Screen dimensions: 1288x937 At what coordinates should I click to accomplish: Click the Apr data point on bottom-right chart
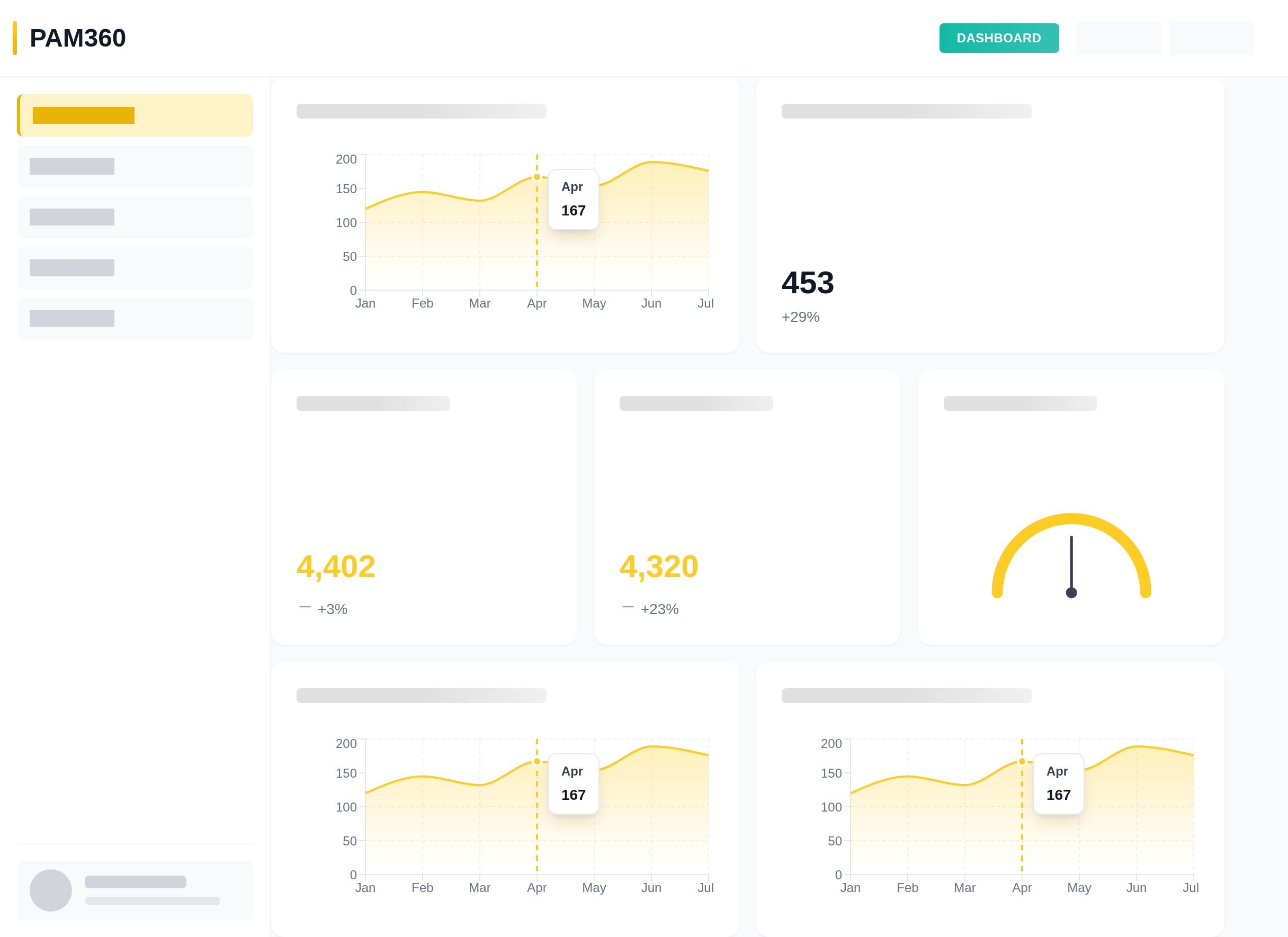click(1022, 762)
